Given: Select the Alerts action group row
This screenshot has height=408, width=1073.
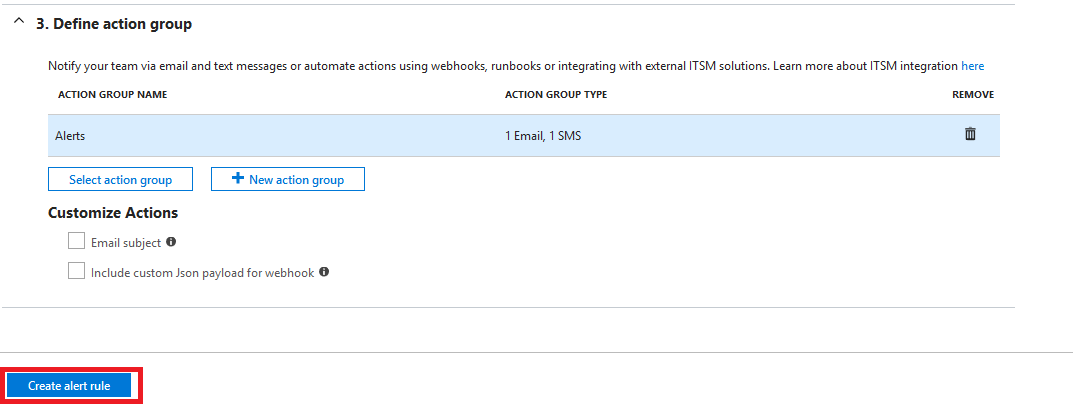Looking at the screenshot, I should (523, 136).
